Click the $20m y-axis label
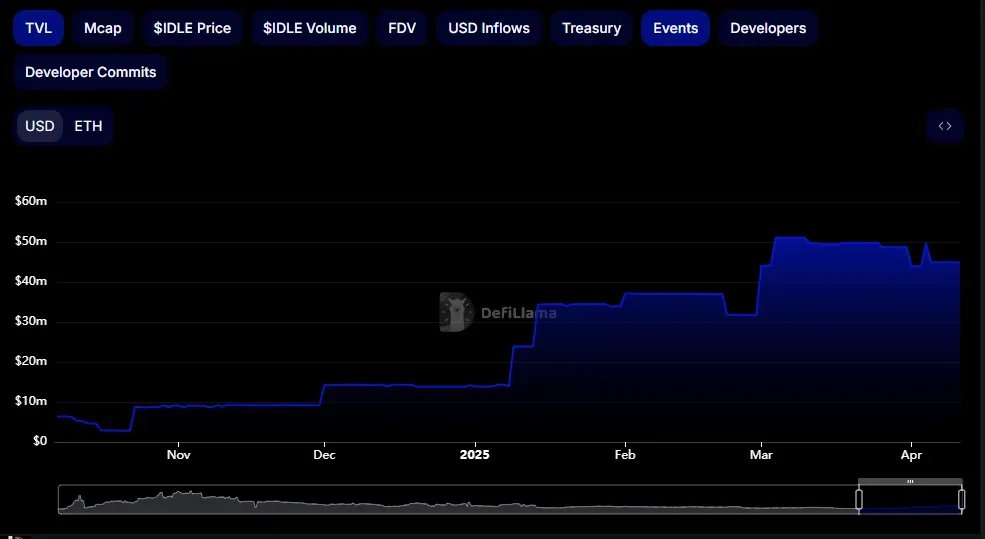This screenshot has width=985, height=539. [31, 361]
